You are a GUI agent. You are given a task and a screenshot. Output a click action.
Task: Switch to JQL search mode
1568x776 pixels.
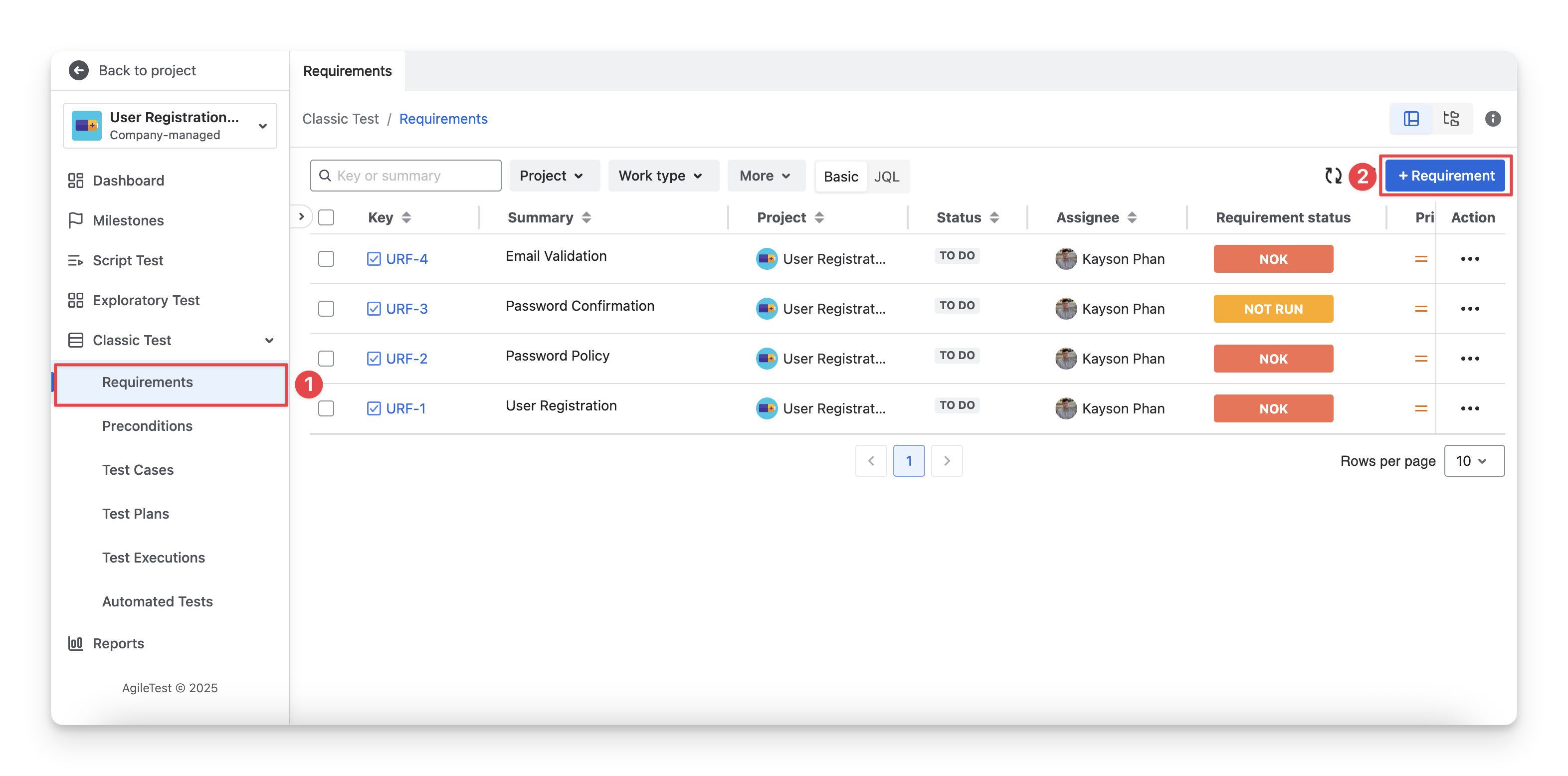tap(886, 177)
